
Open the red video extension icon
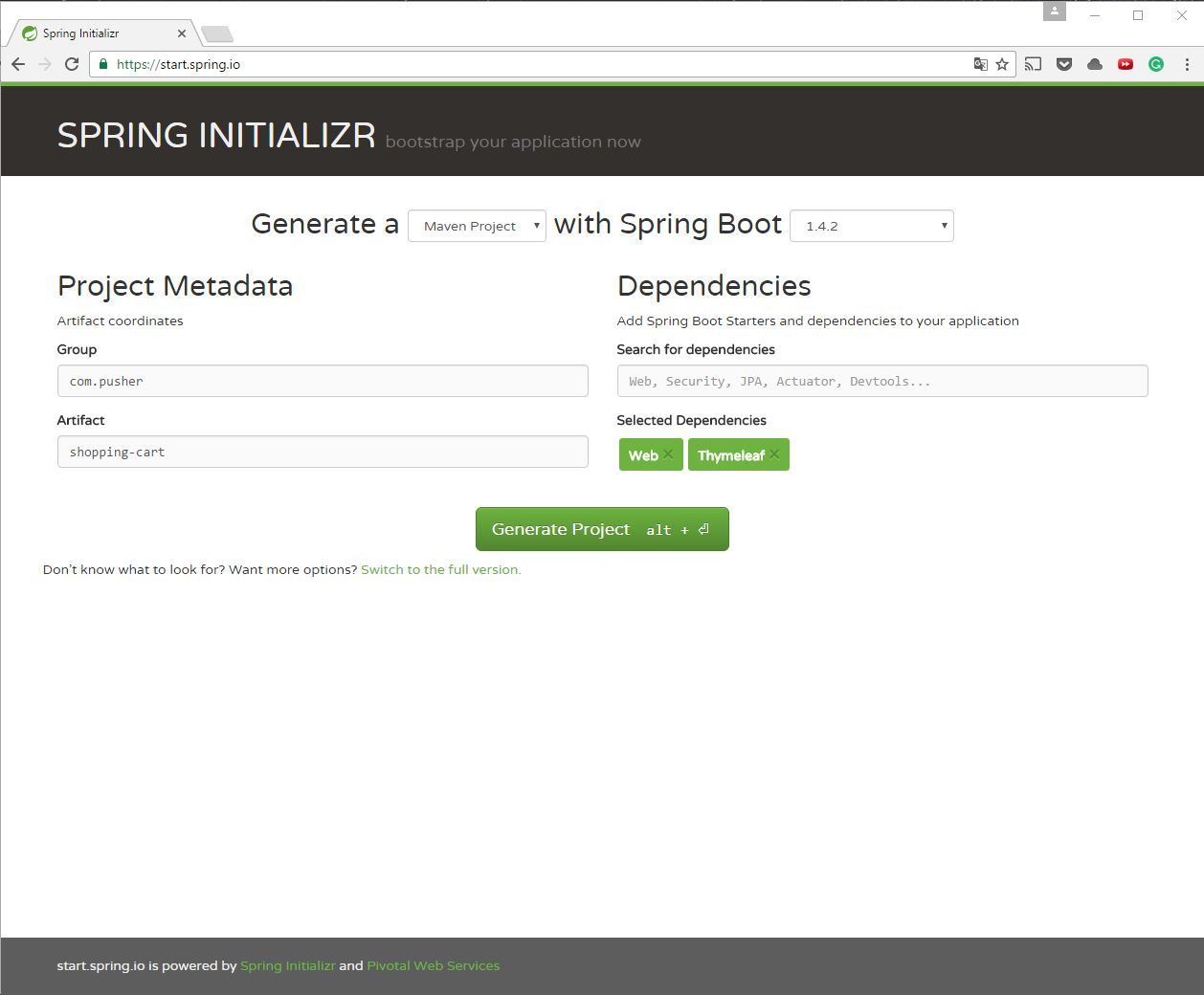coord(1126,64)
